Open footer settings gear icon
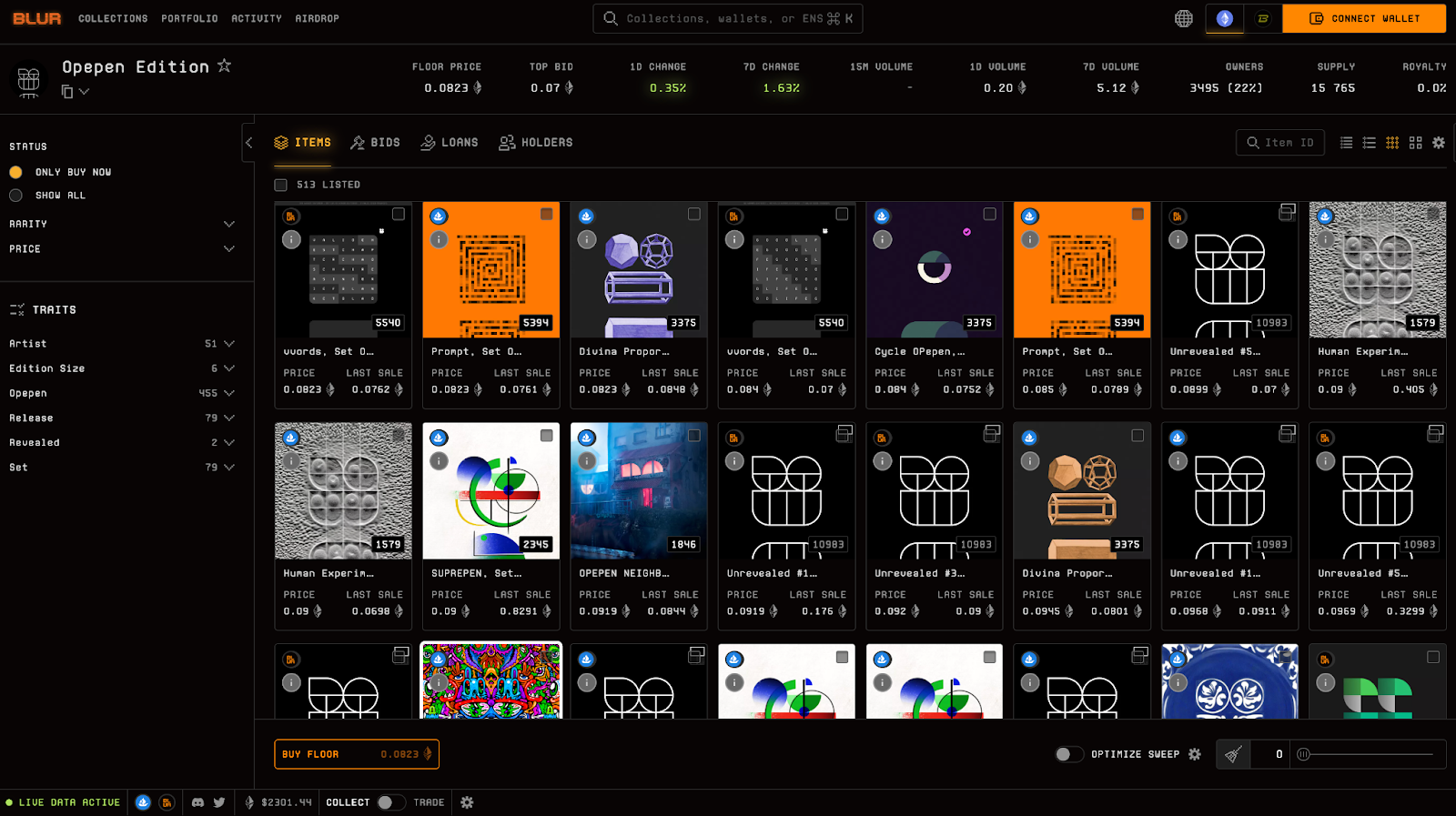Image resolution: width=1456 pixels, height=816 pixels. pyautogui.click(x=467, y=802)
